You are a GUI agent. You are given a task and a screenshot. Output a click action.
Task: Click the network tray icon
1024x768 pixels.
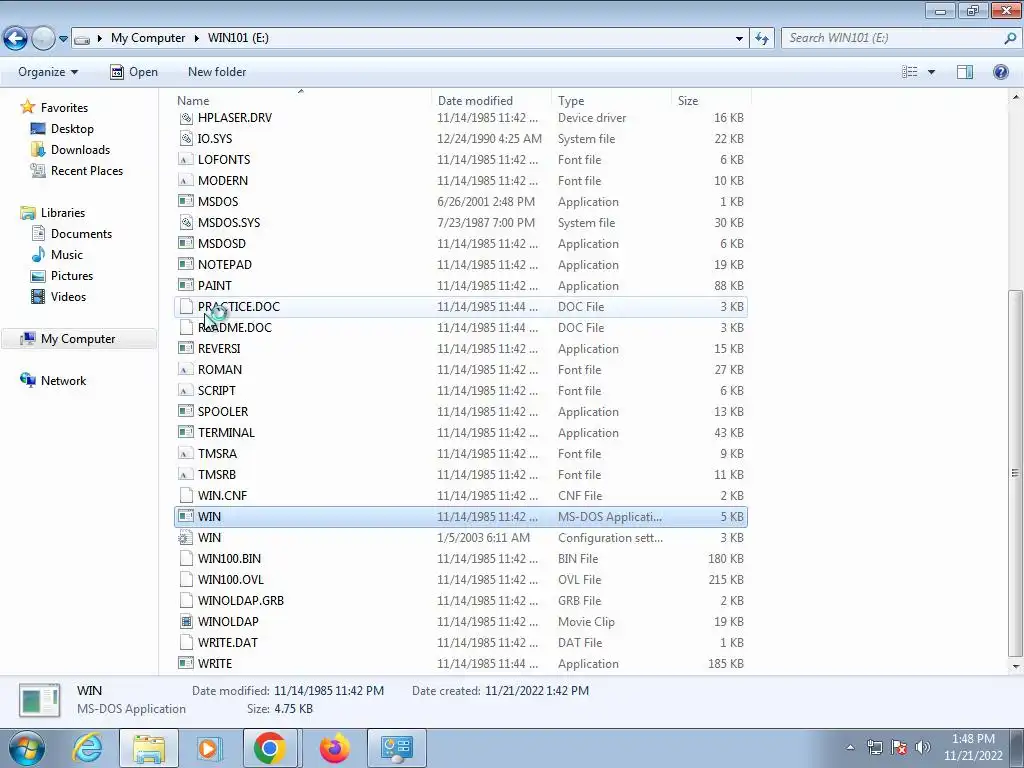pyautogui.click(x=874, y=747)
